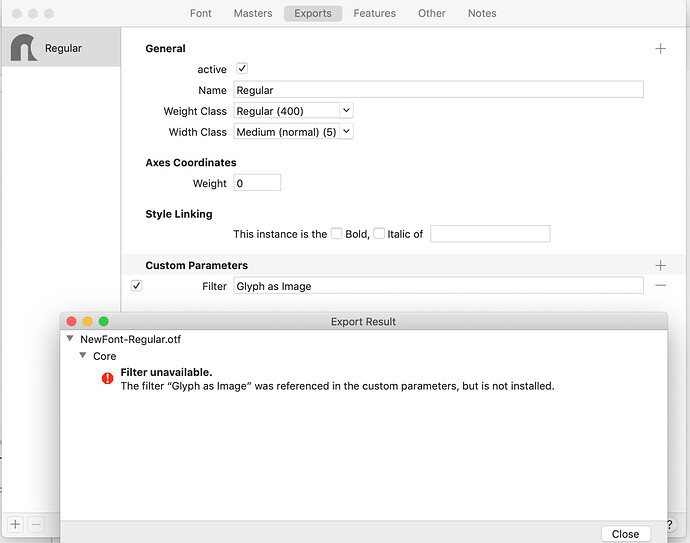Open help with the question mark button
This screenshot has height=543, width=690.
click(x=670, y=524)
